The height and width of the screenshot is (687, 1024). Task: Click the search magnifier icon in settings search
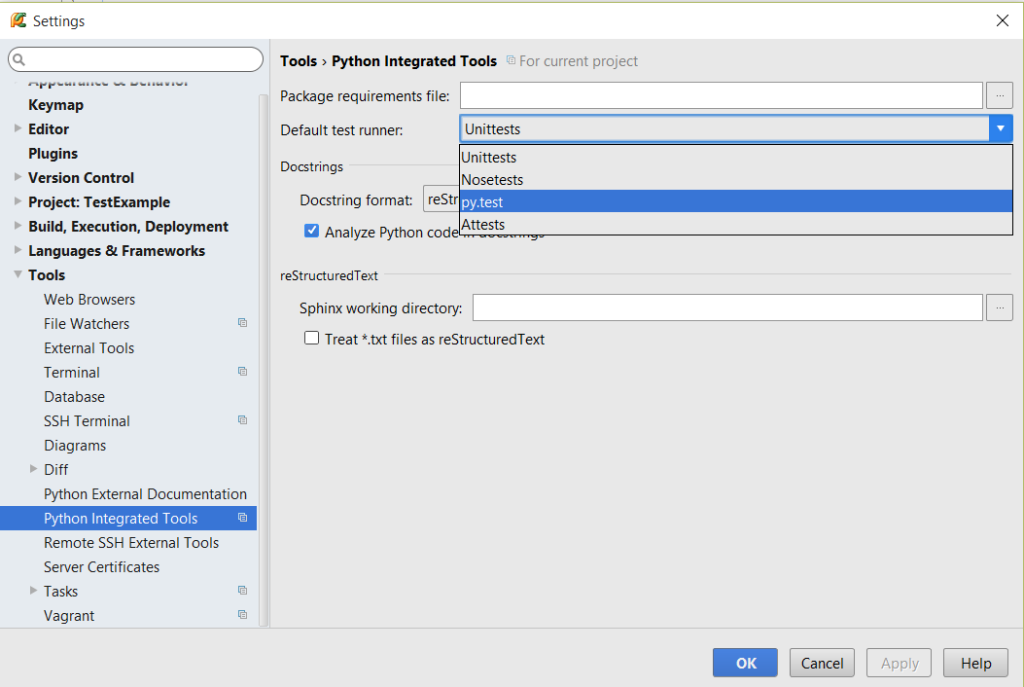point(19,60)
